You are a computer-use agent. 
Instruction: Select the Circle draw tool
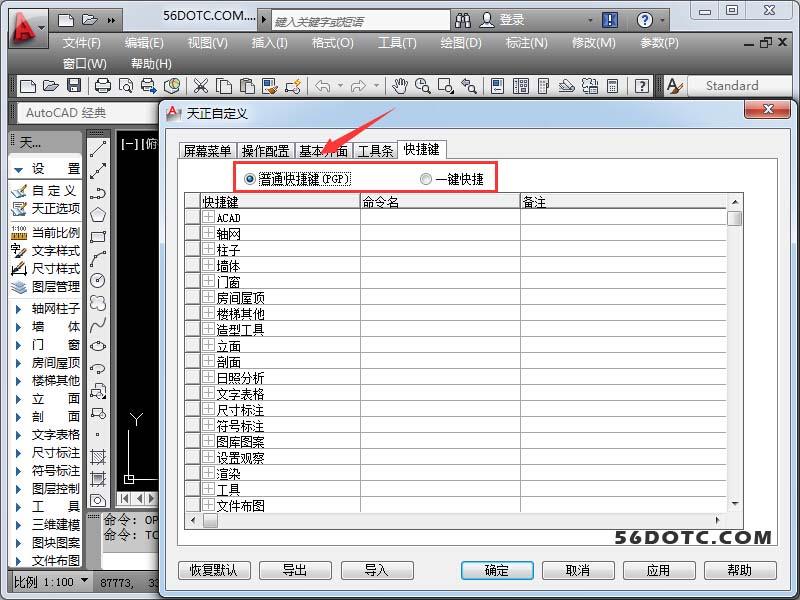tap(98, 281)
